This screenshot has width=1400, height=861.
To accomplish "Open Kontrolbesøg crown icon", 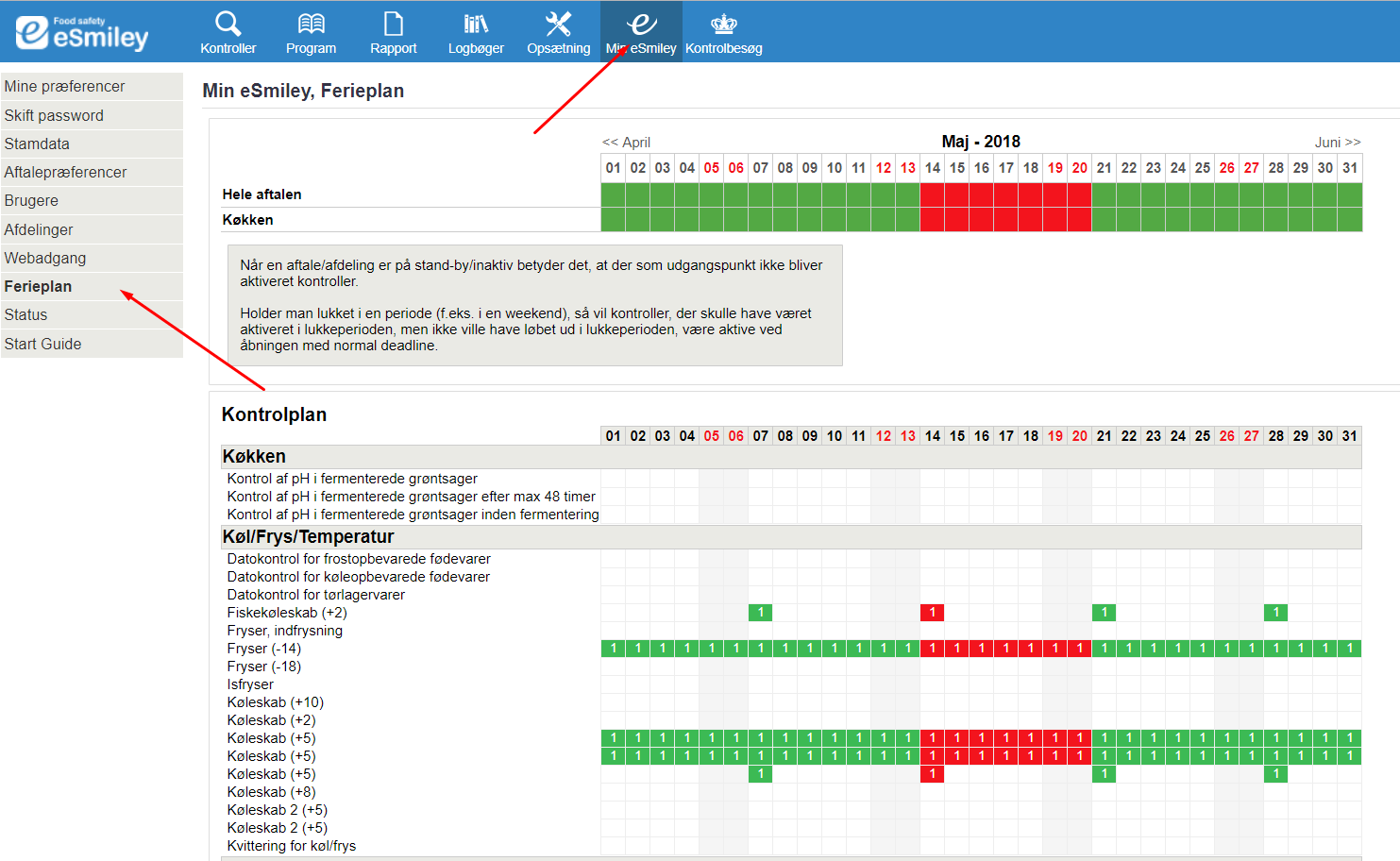I will click(723, 24).
